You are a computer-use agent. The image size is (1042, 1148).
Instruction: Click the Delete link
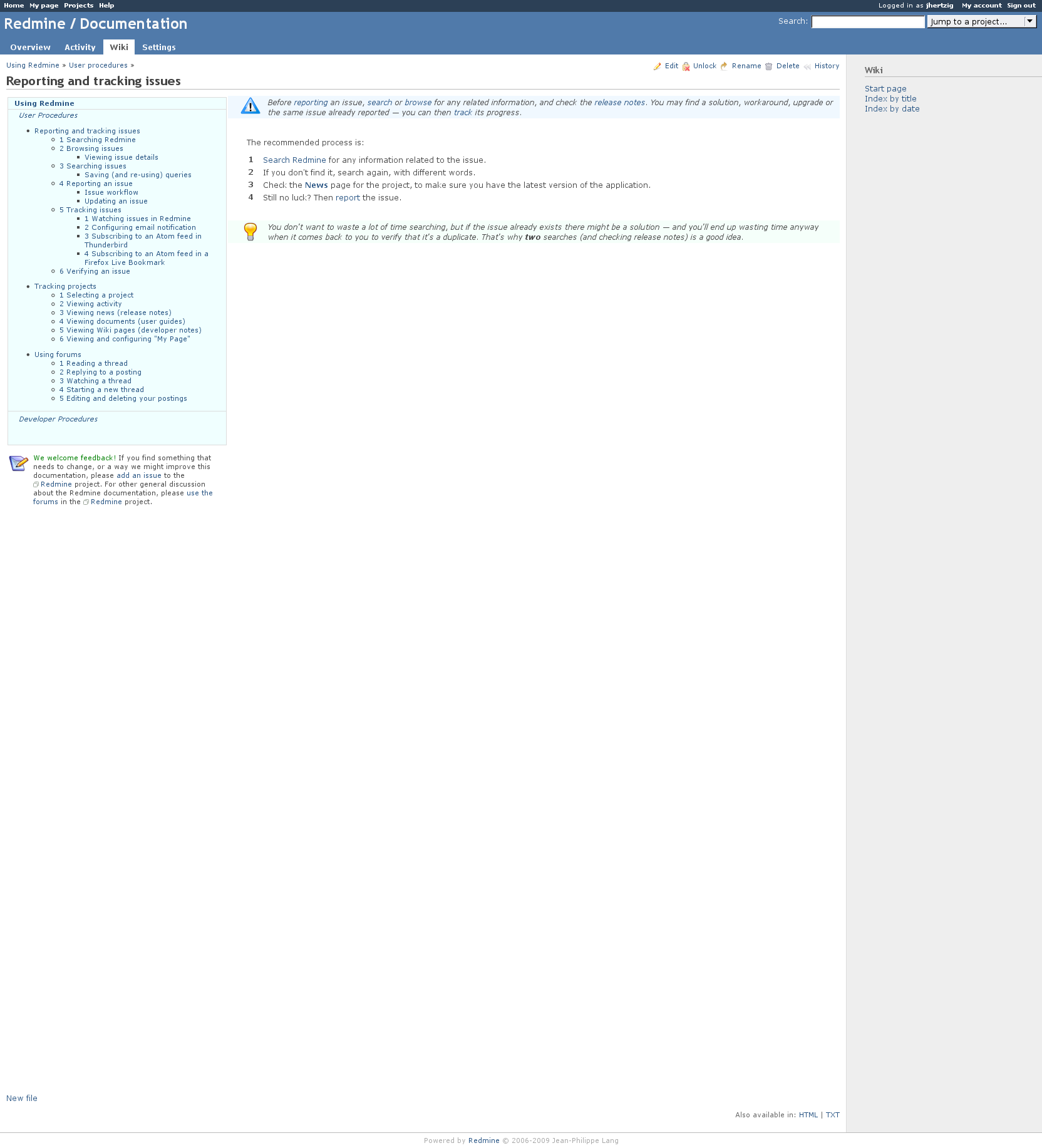click(x=788, y=66)
